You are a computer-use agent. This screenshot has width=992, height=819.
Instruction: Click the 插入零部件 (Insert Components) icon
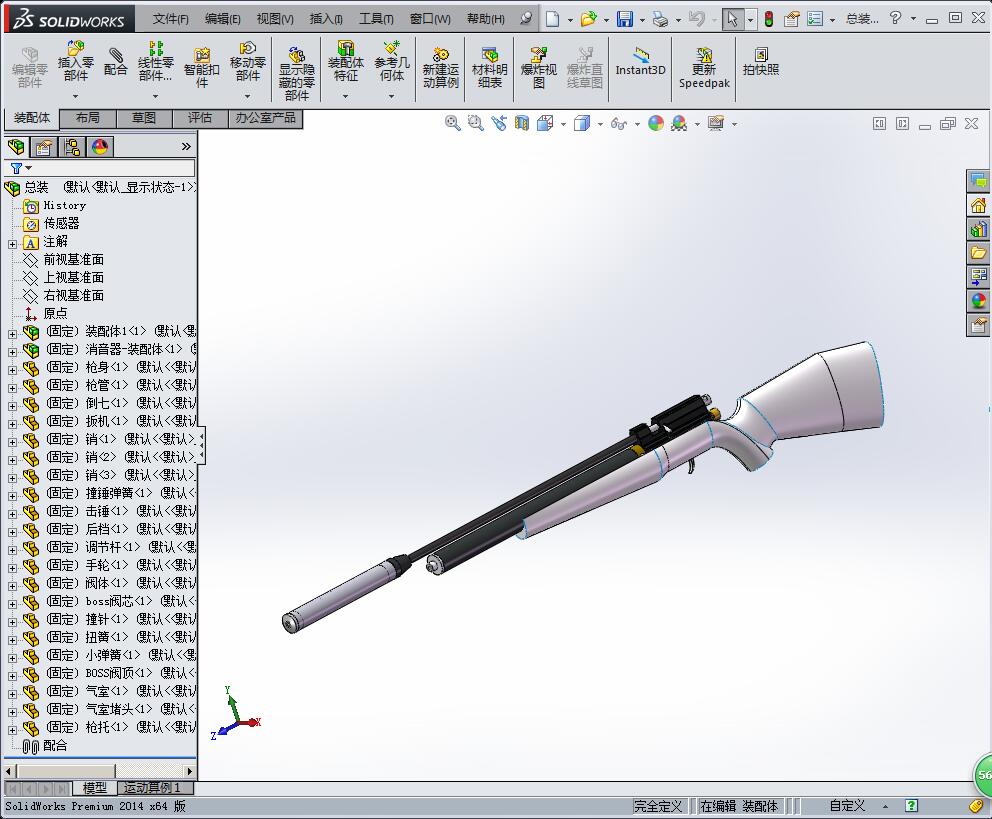point(75,61)
